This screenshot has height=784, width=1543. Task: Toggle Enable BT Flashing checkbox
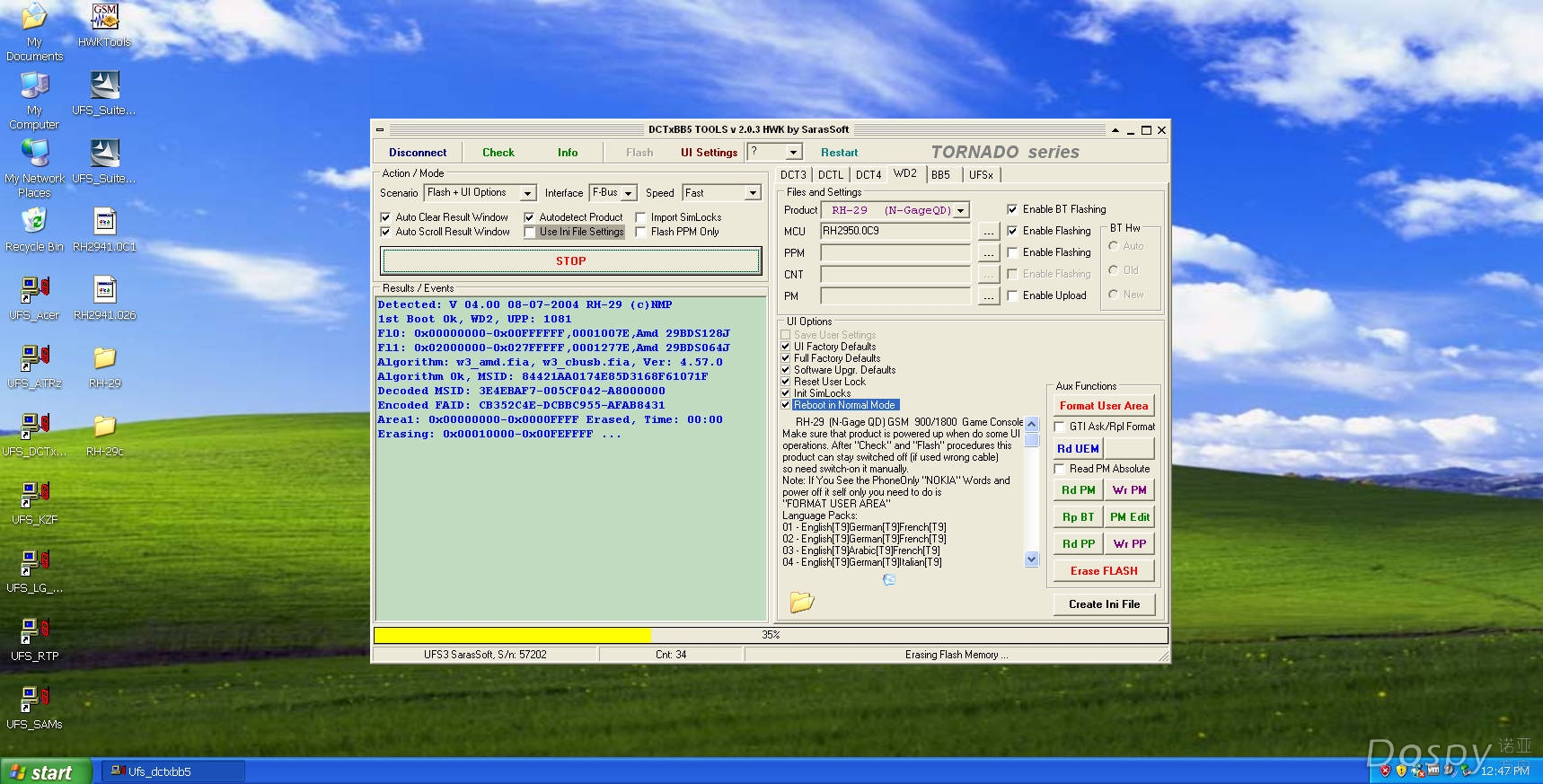point(1012,209)
